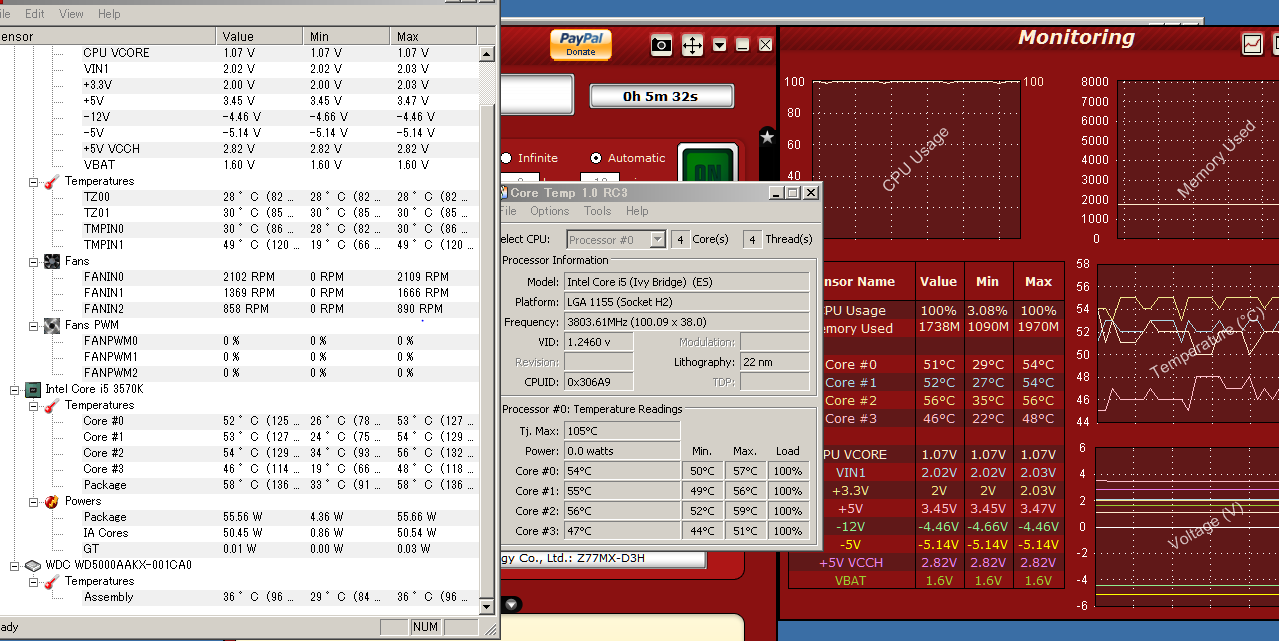The height and width of the screenshot is (641, 1279).
Task: Click the four-arrow move icon in OCCT
Action: (692, 44)
